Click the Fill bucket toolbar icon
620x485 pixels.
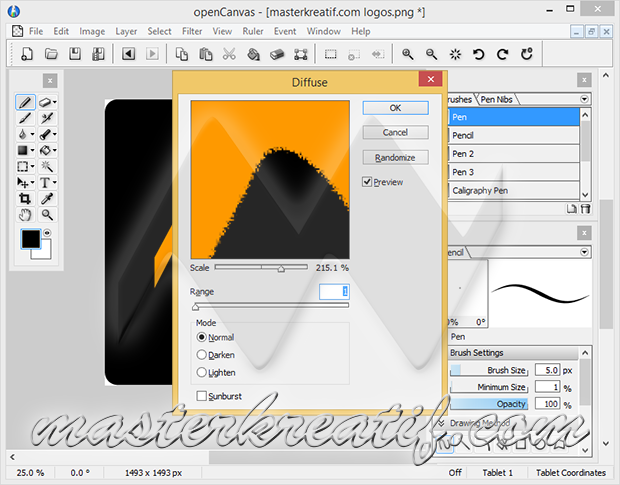pos(253,54)
